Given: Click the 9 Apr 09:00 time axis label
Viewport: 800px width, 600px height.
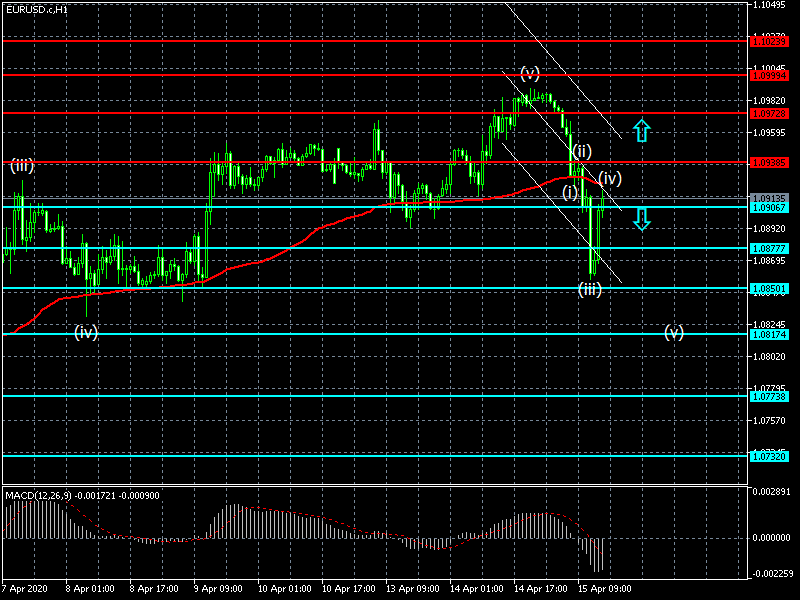Looking at the screenshot, I should coord(218,589).
